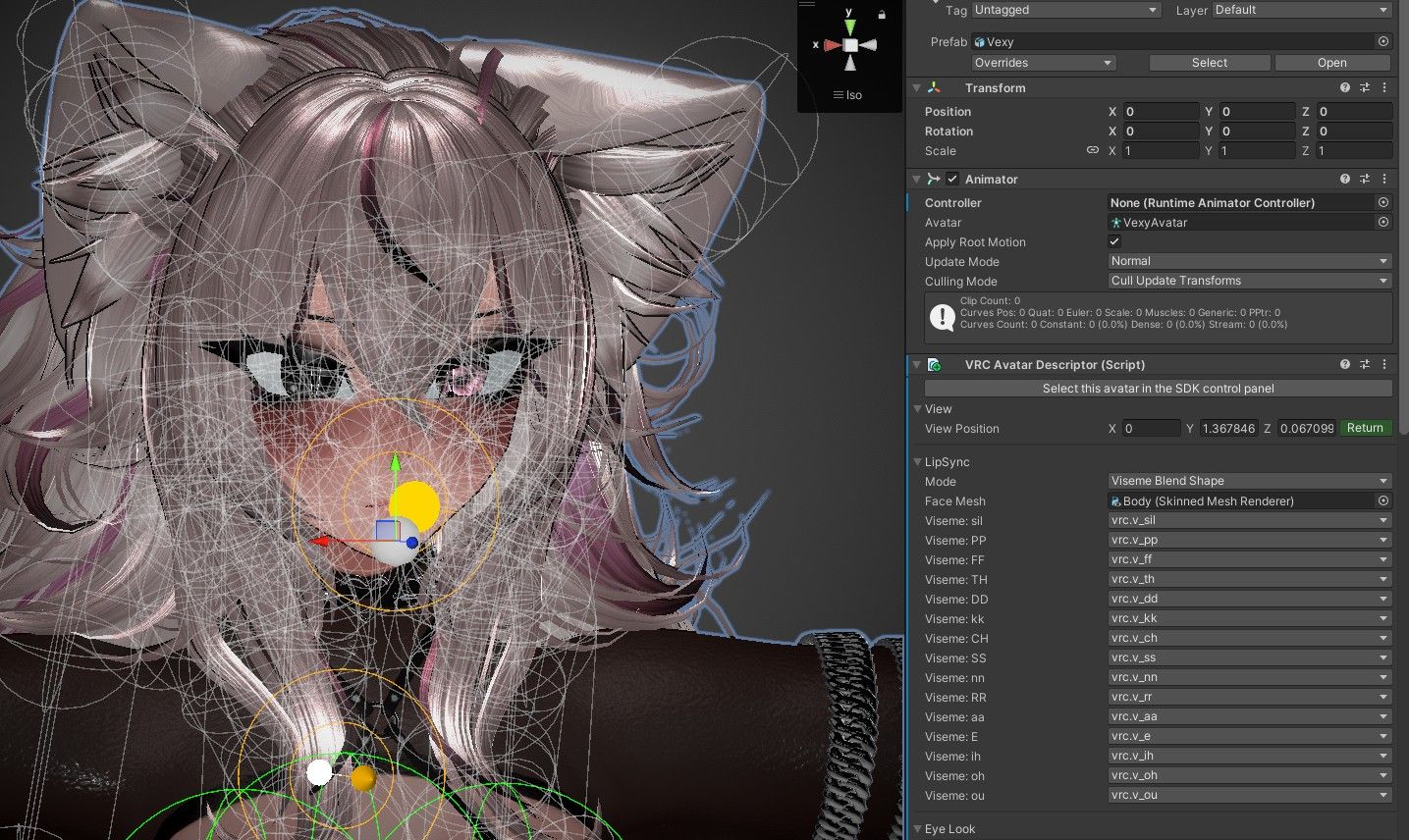Open the scene gizmo hamburger menu
Image resolution: width=1409 pixels, height=840 pixels.
(x=806, y=4)
